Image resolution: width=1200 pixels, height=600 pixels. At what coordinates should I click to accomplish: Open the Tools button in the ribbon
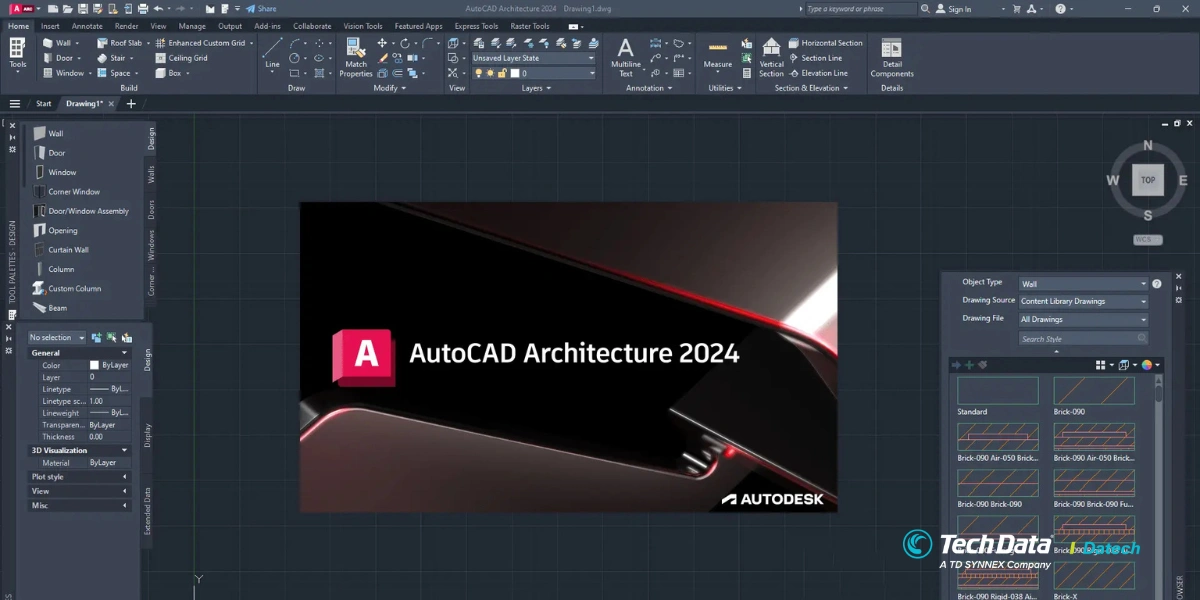point(18,54)
